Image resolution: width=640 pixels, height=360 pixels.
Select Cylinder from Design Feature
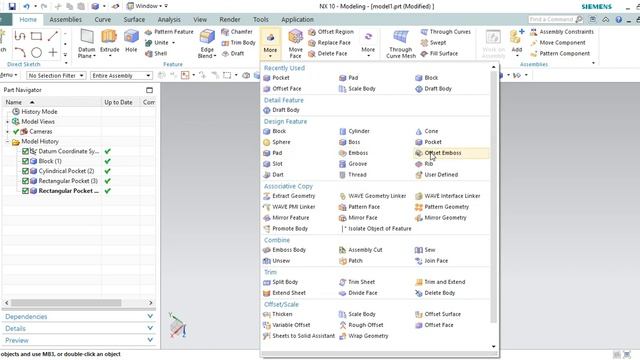(354, 131)
